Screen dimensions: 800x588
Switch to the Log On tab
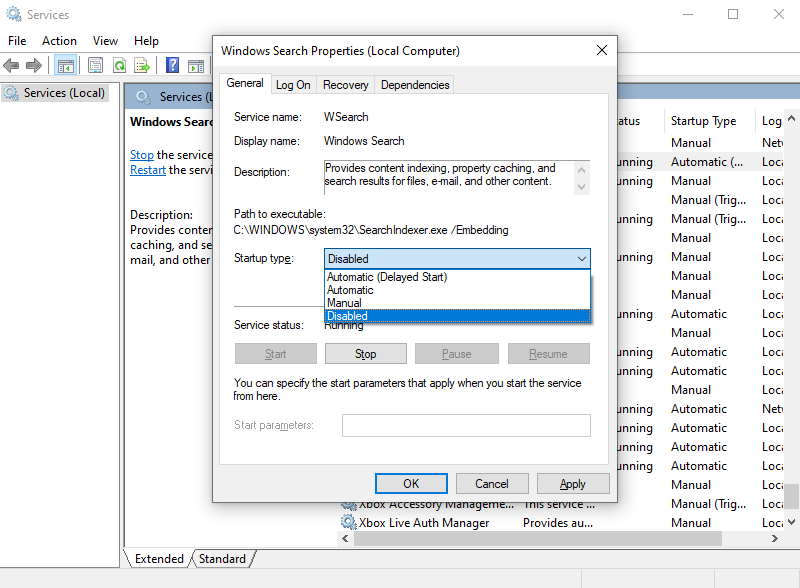tap(293, 85)
